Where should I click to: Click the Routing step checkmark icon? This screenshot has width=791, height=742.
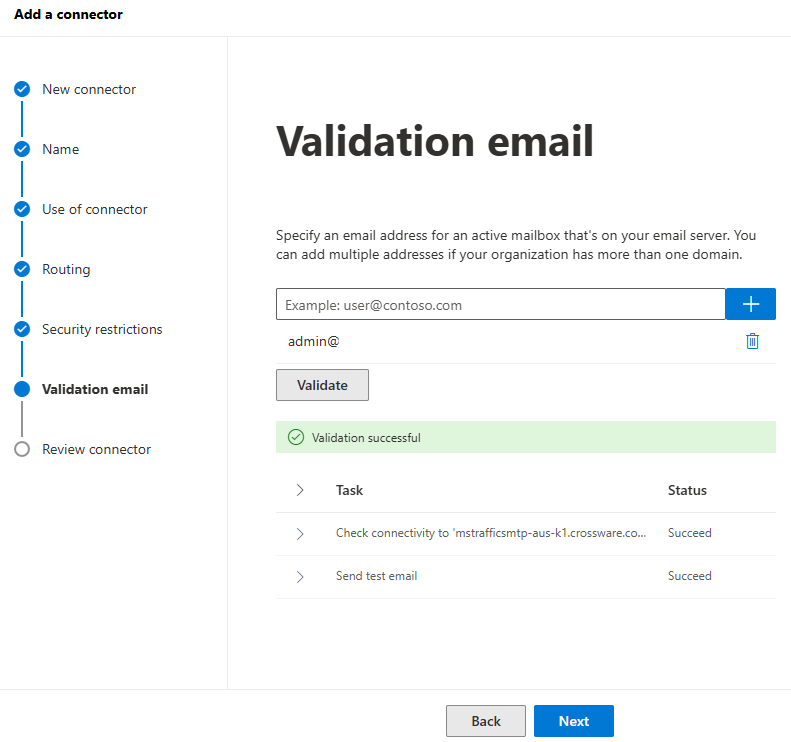tap(22, 269)
